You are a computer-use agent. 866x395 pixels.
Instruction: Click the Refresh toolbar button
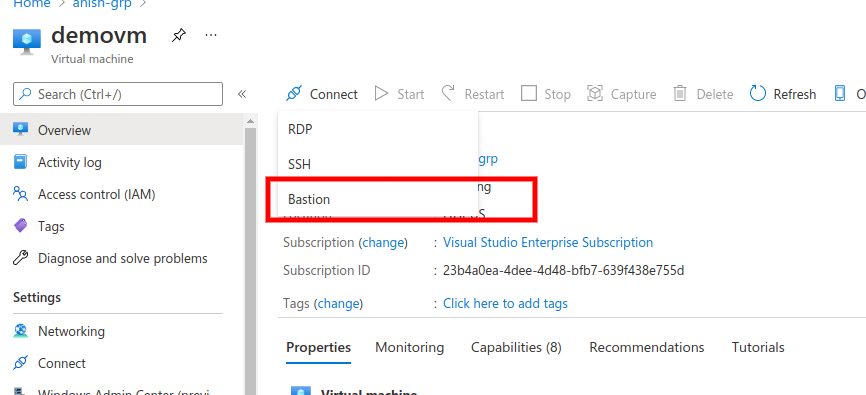coord(783,94)
